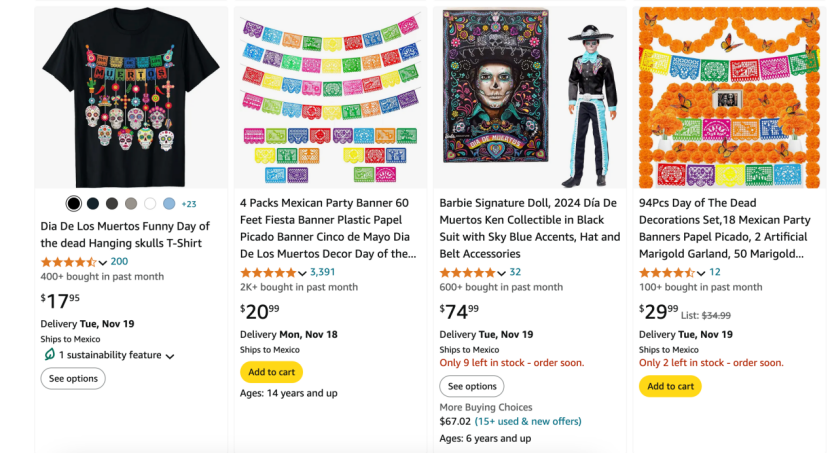This screenshot has height=453, width=831.
Task: See options for the skulls T-Shirt
Action: point(73,379)
